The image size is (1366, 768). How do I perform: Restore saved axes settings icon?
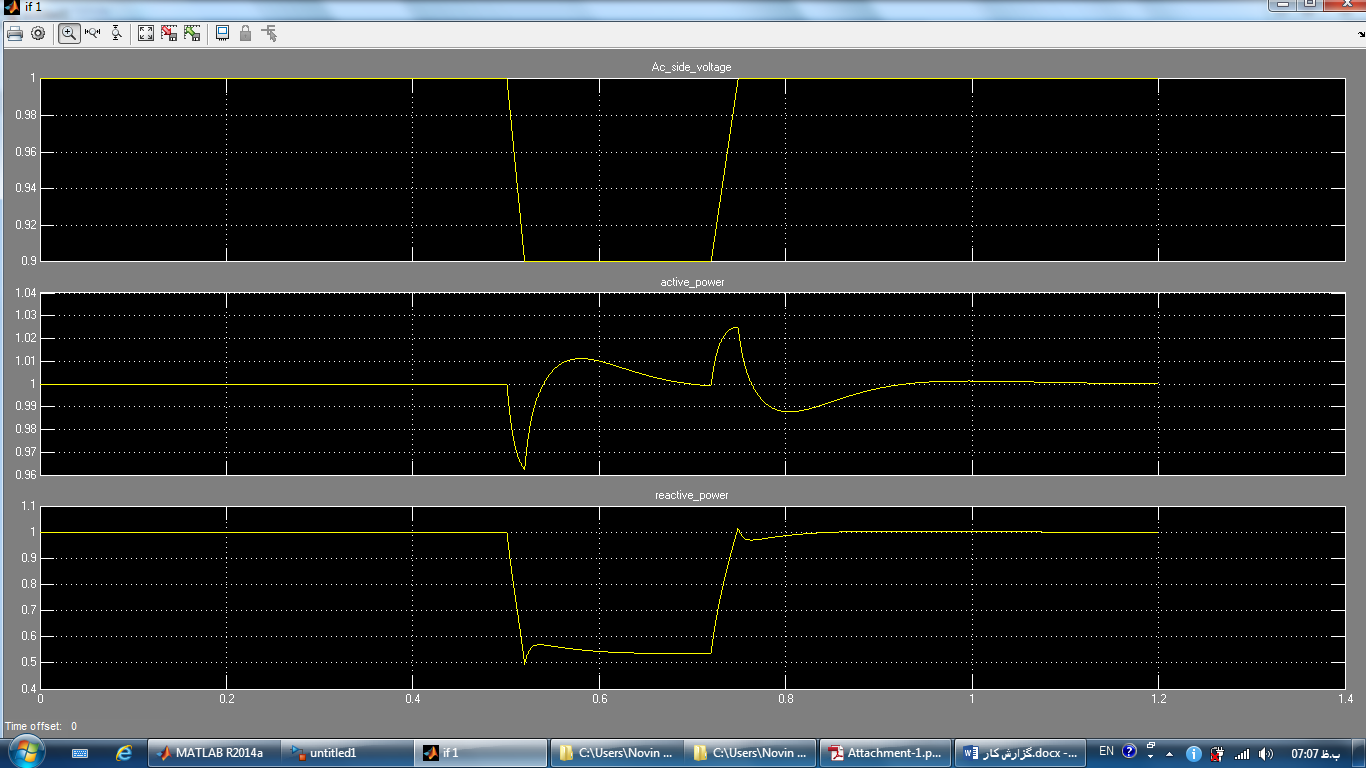pos(191,33)
